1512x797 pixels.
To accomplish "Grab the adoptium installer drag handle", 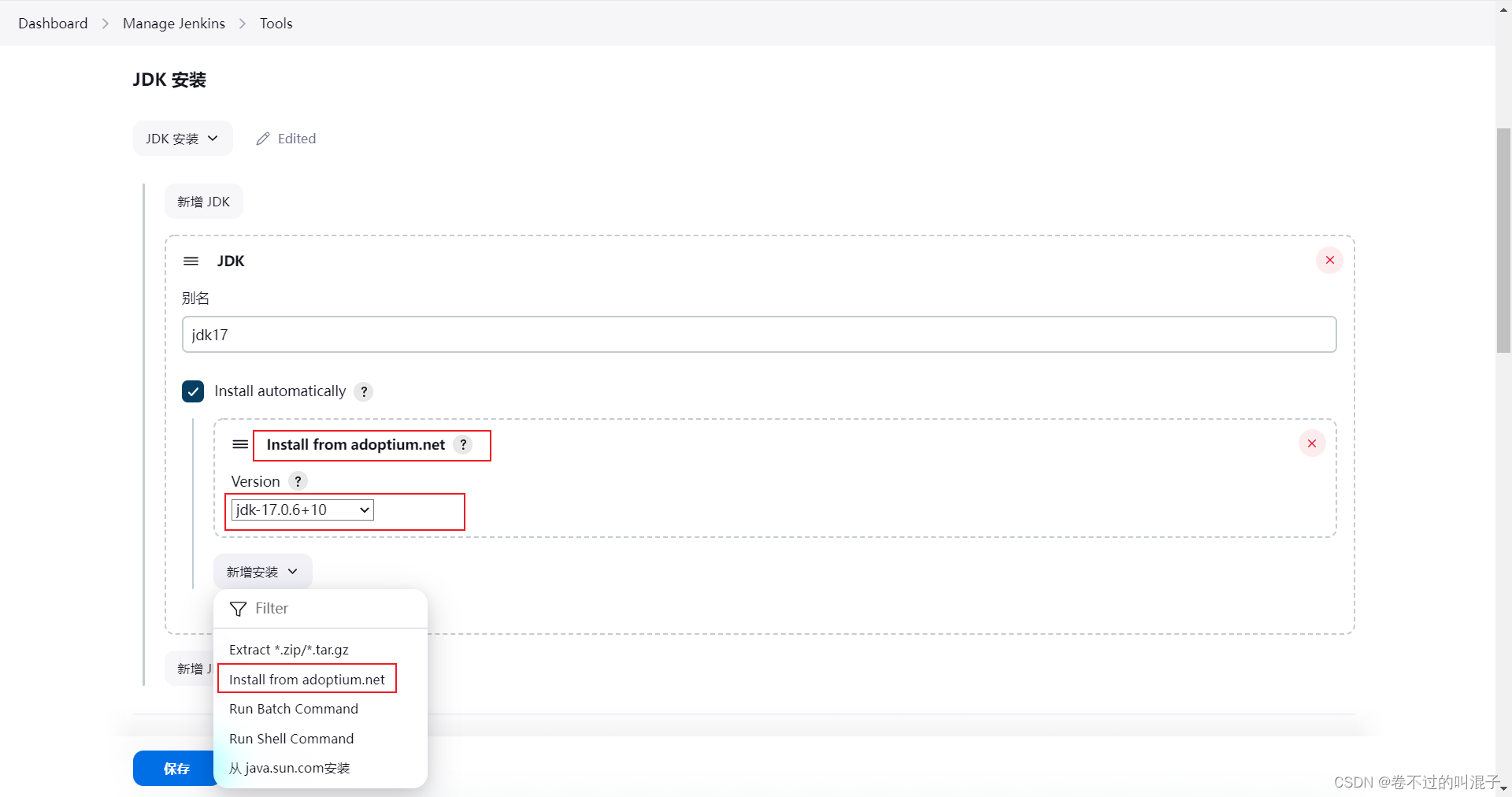I will 240,444.
